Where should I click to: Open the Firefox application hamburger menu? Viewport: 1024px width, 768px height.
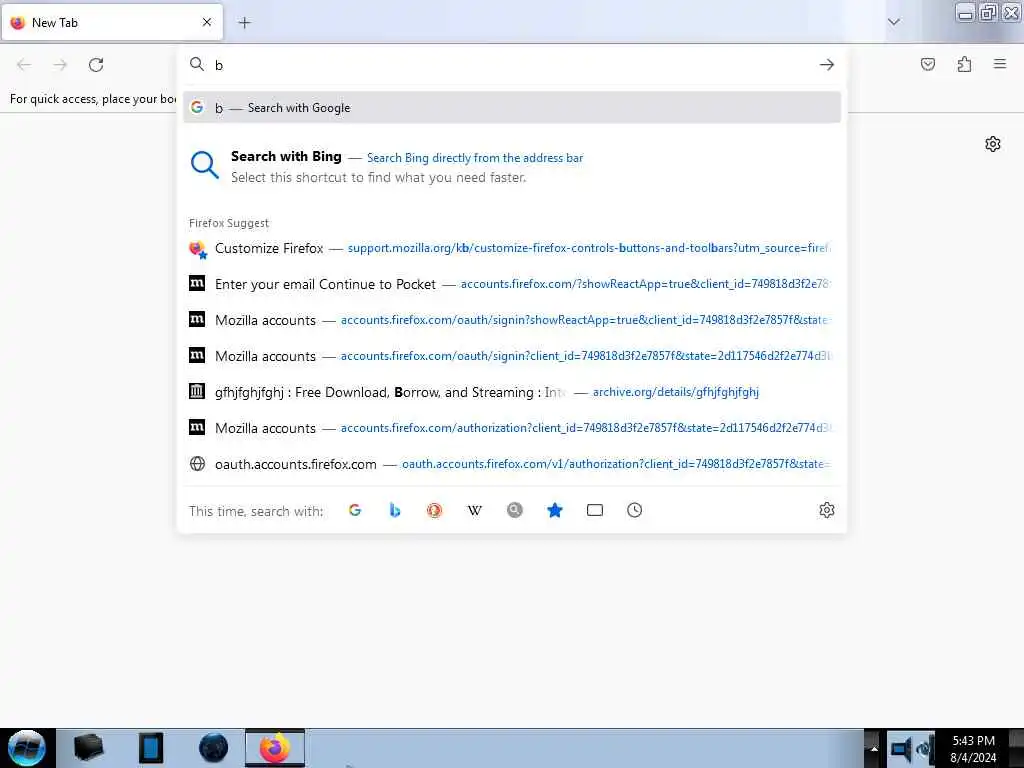pyautogui.click(x=1000, y=64)
